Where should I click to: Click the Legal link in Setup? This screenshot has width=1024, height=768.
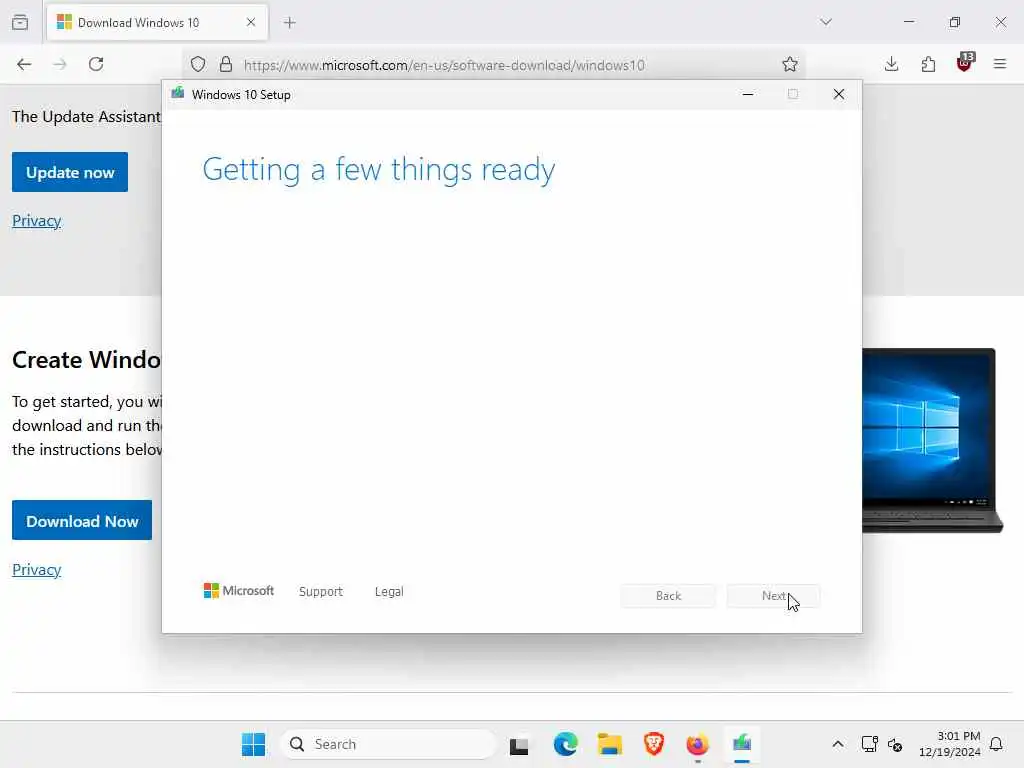tap(389, 592)
